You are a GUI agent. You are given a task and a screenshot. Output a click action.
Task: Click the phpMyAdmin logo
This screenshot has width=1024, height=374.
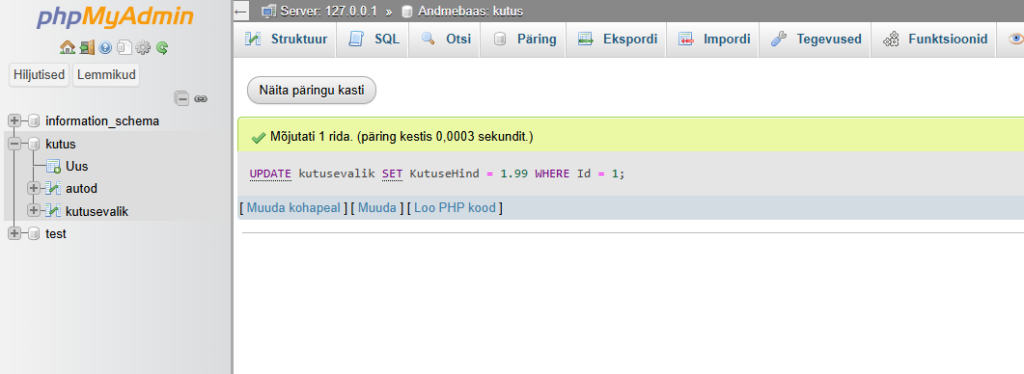(115, 17)
